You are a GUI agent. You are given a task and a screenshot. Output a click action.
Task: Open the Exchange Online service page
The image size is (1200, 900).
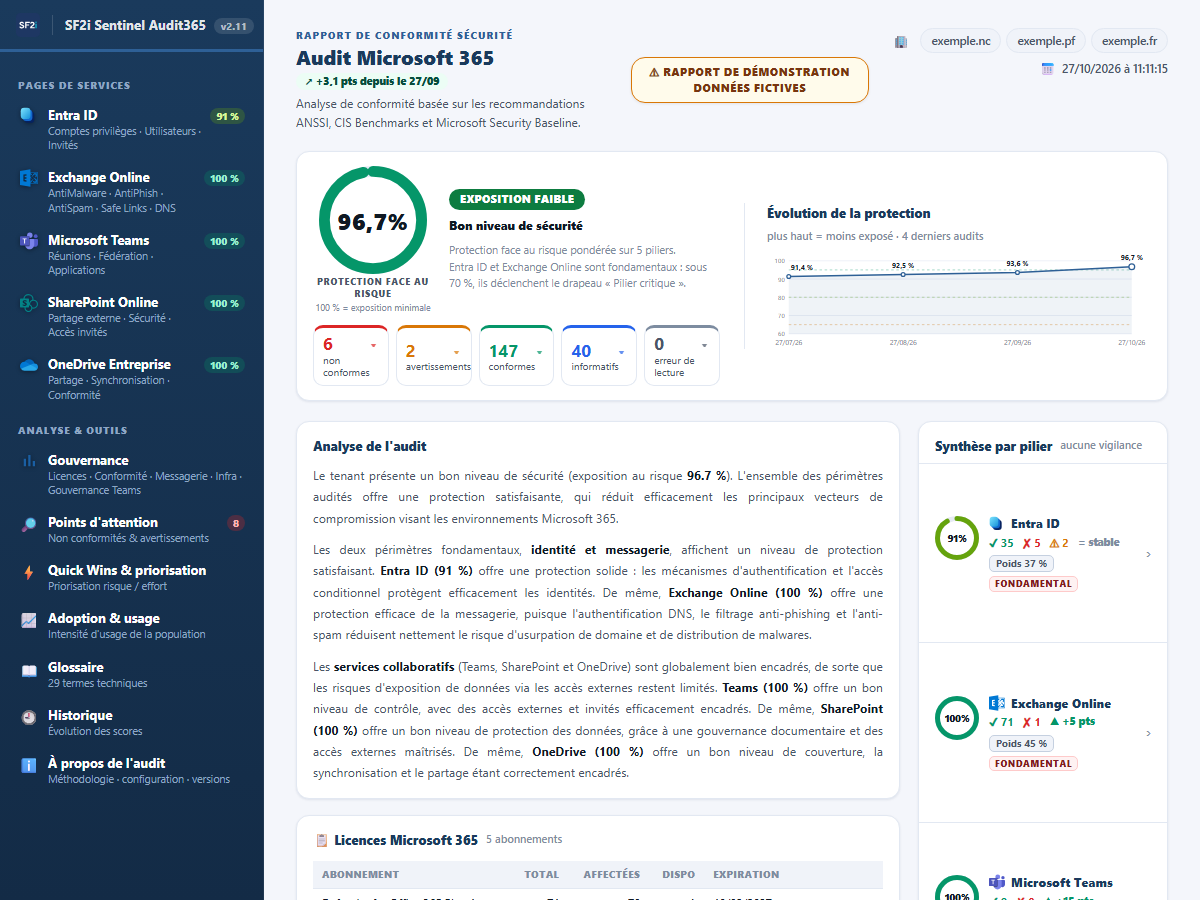131,191
